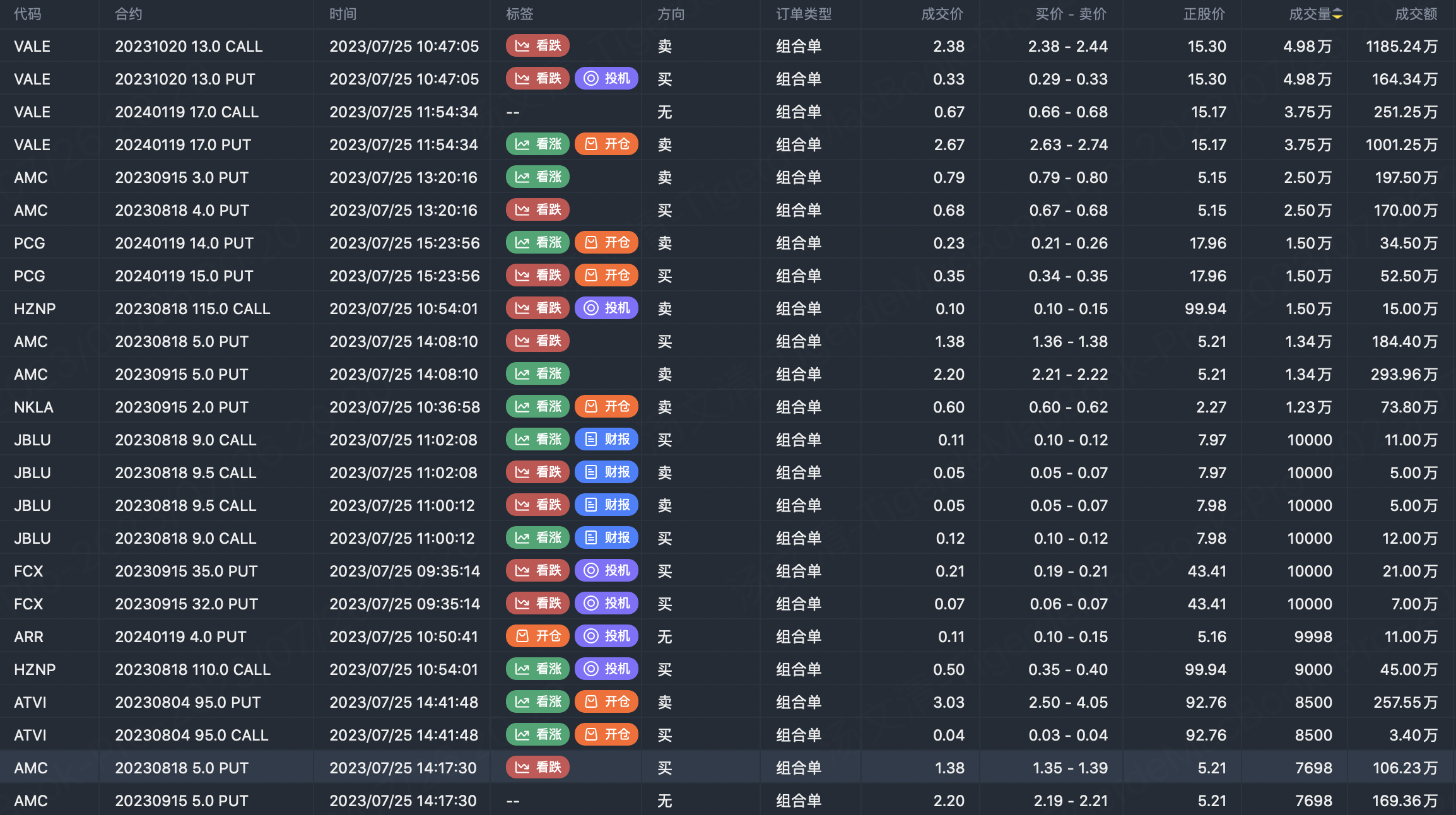1456x815 pixels.
Task: Select contract 20230915 35.0 PUT
Action: 186,571
